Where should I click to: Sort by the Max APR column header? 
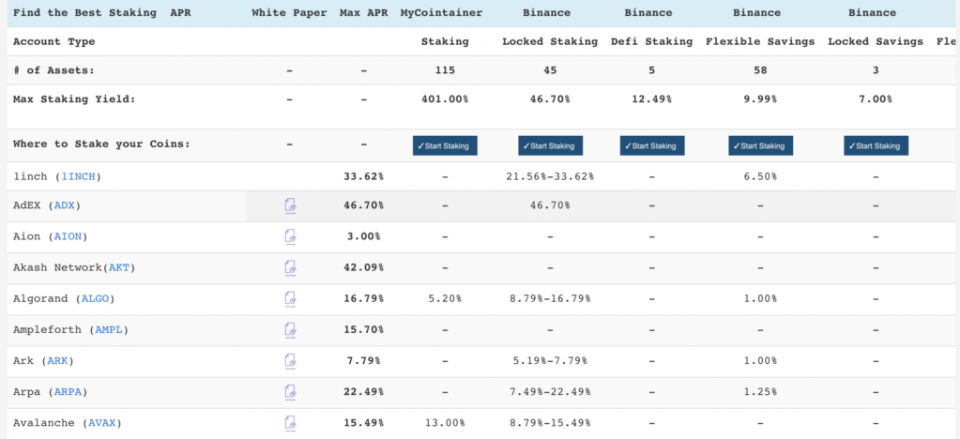363,13
